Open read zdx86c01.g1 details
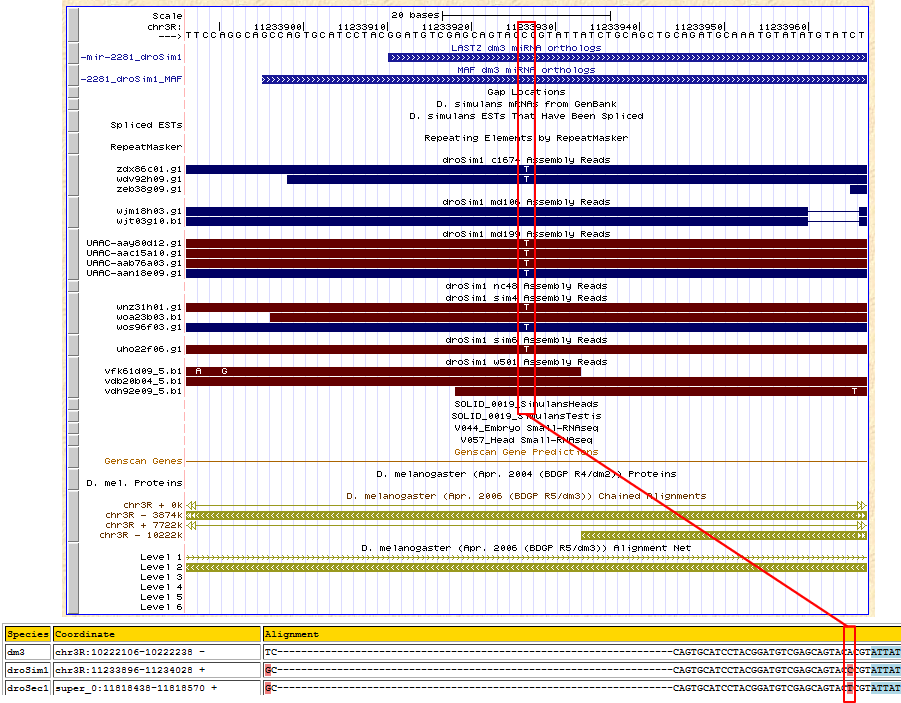 pos(148,169)
